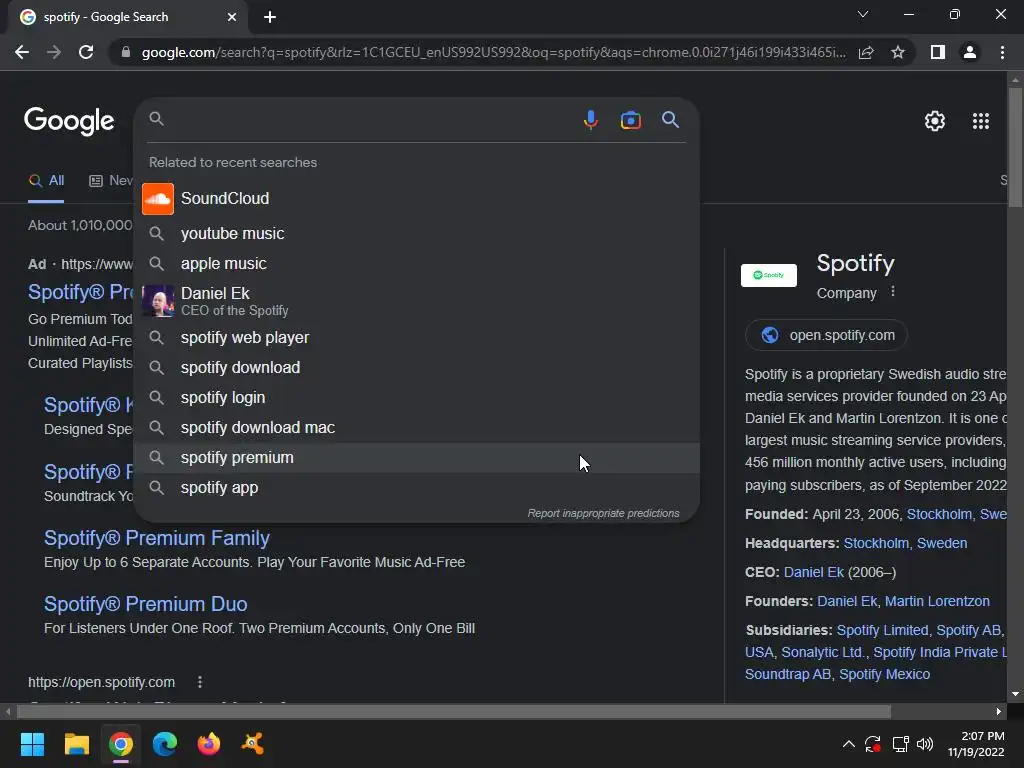Share this page from address bar
The height and width of the screenshot is (768, 1024).
click(866, 52)
